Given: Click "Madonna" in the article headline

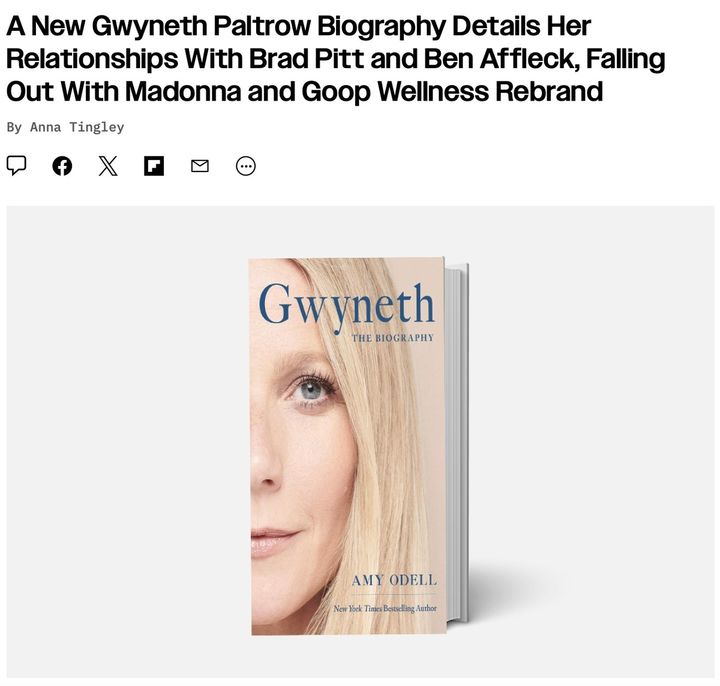Looking at the screenshot, I should [183, 91].
